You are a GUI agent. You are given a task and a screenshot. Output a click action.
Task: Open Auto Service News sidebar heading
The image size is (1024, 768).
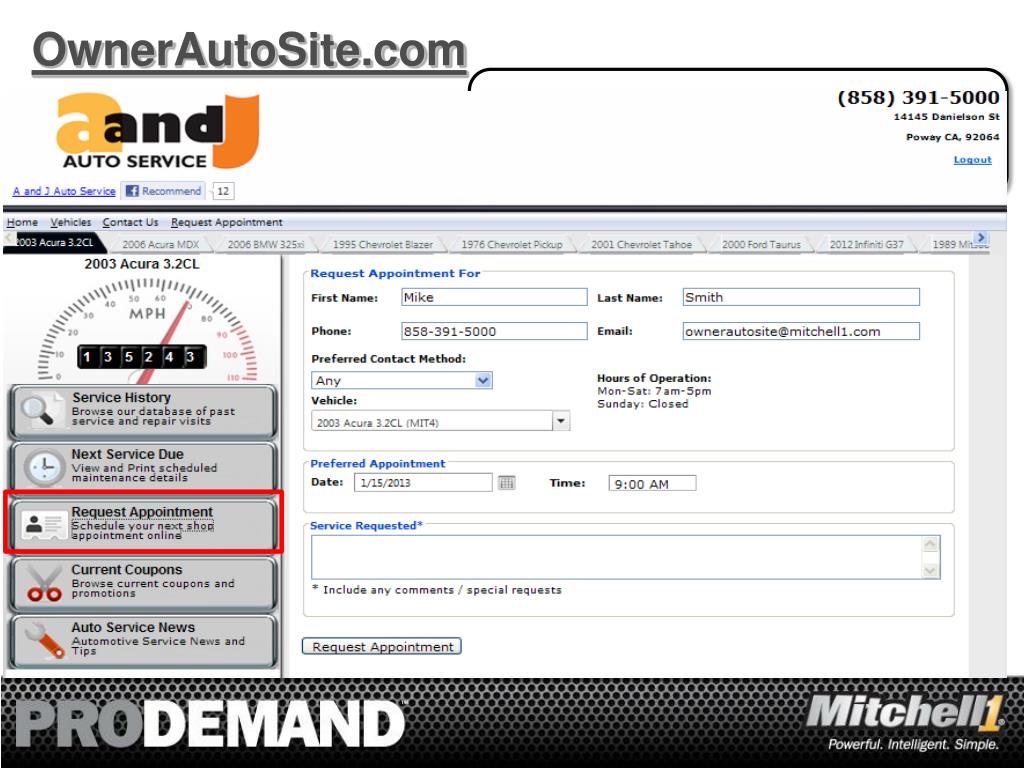(133, 627)
